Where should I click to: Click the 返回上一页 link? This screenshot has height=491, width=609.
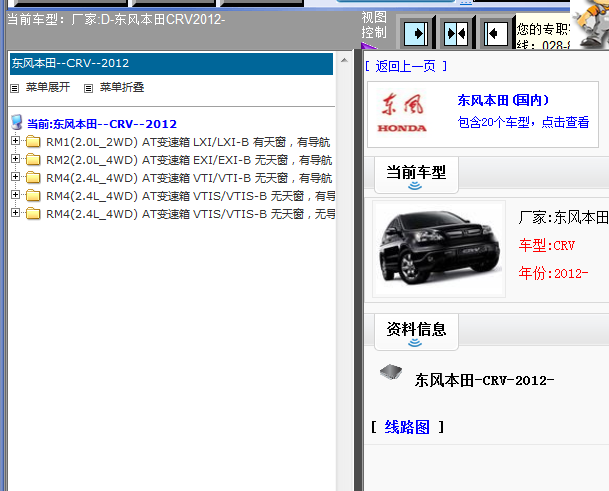point(406,66)
